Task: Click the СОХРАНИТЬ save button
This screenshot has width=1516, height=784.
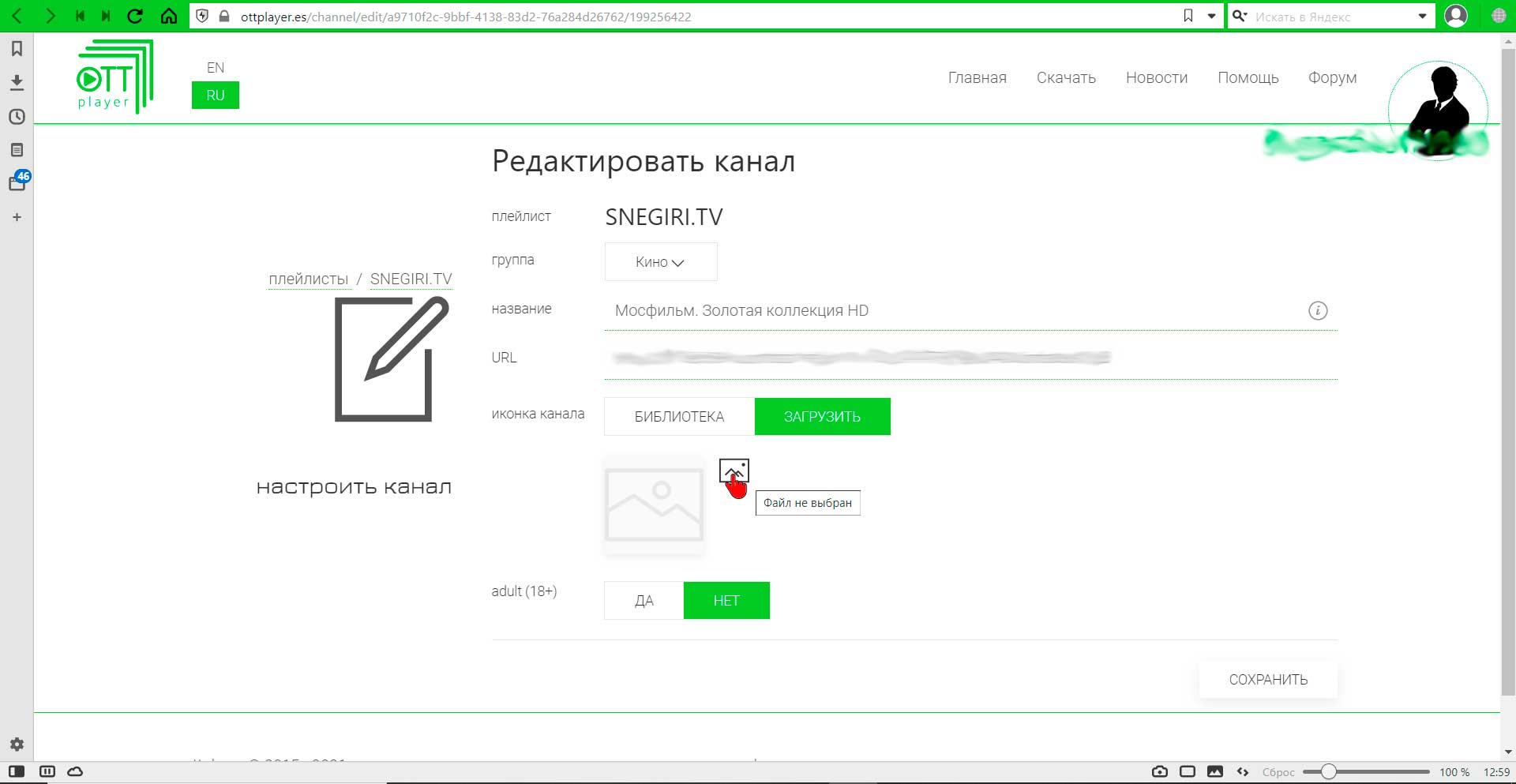Action: pyautogui.click(x=1268, y=680)
